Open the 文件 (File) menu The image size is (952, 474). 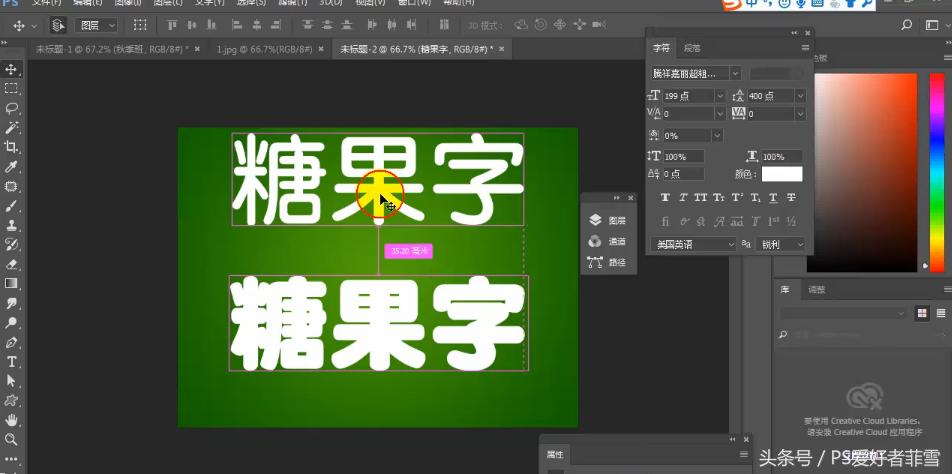coord(47,2)
